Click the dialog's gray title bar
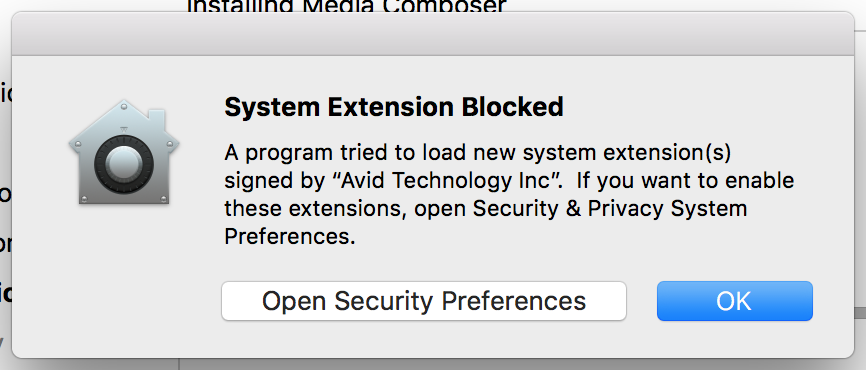866x370 pixels. click(x=433, y=34)
